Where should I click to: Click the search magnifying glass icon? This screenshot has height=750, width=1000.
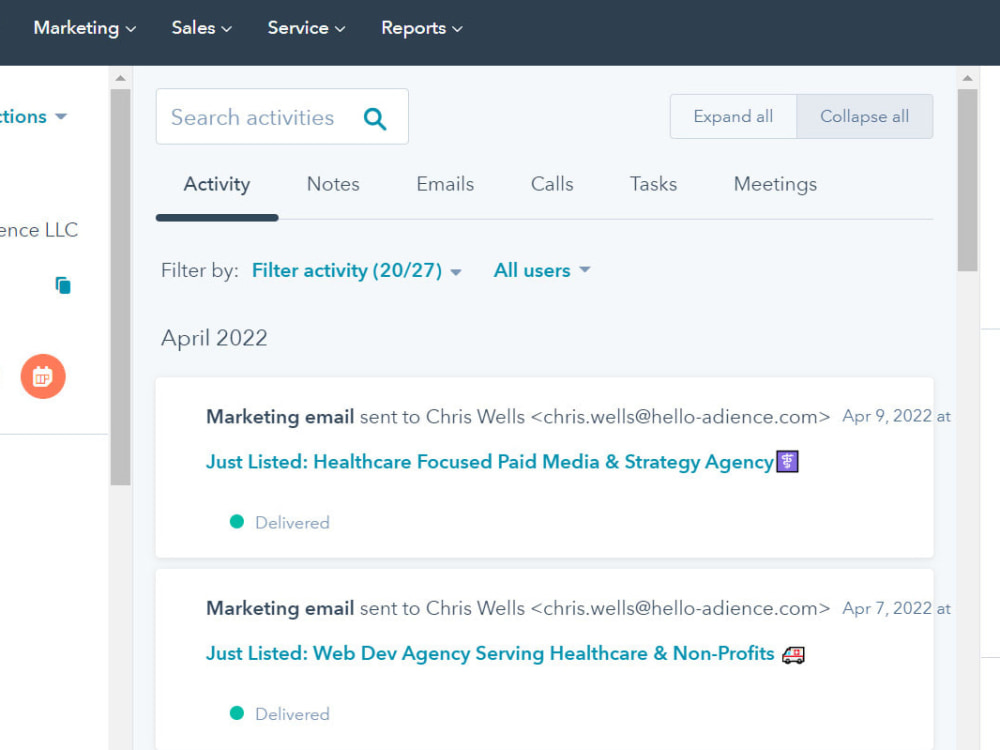(x=375, y=117)
